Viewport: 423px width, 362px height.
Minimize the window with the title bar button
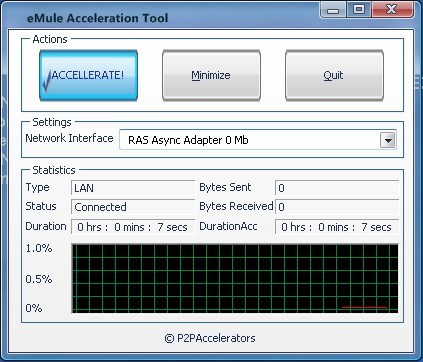click(x=333, y=9)
